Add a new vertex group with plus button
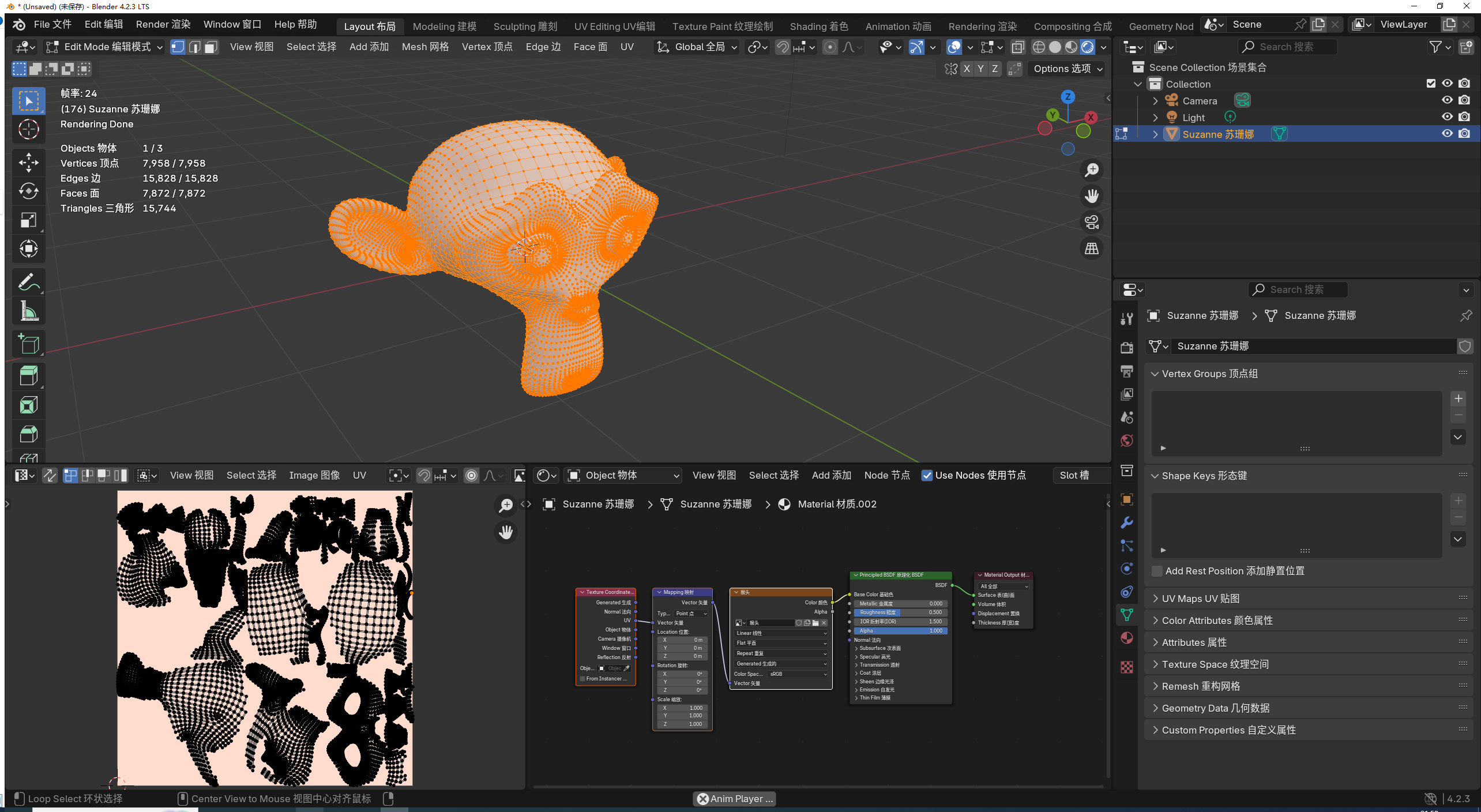This screenshot has width=1481, height=812. (x=1459, y=399)
